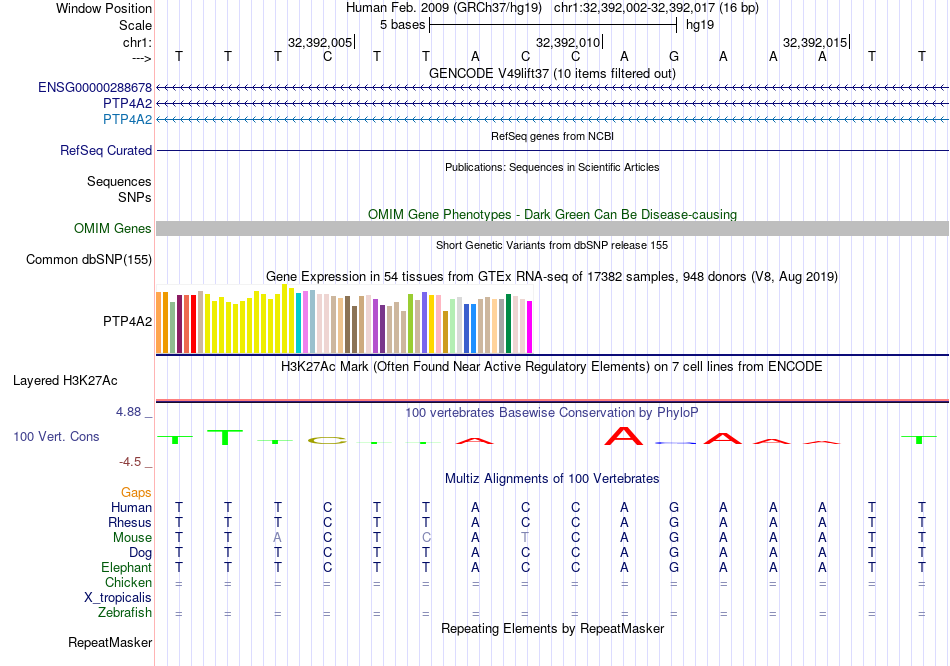Click the Layered H3K27Ac track label

(x=65, y=381)
